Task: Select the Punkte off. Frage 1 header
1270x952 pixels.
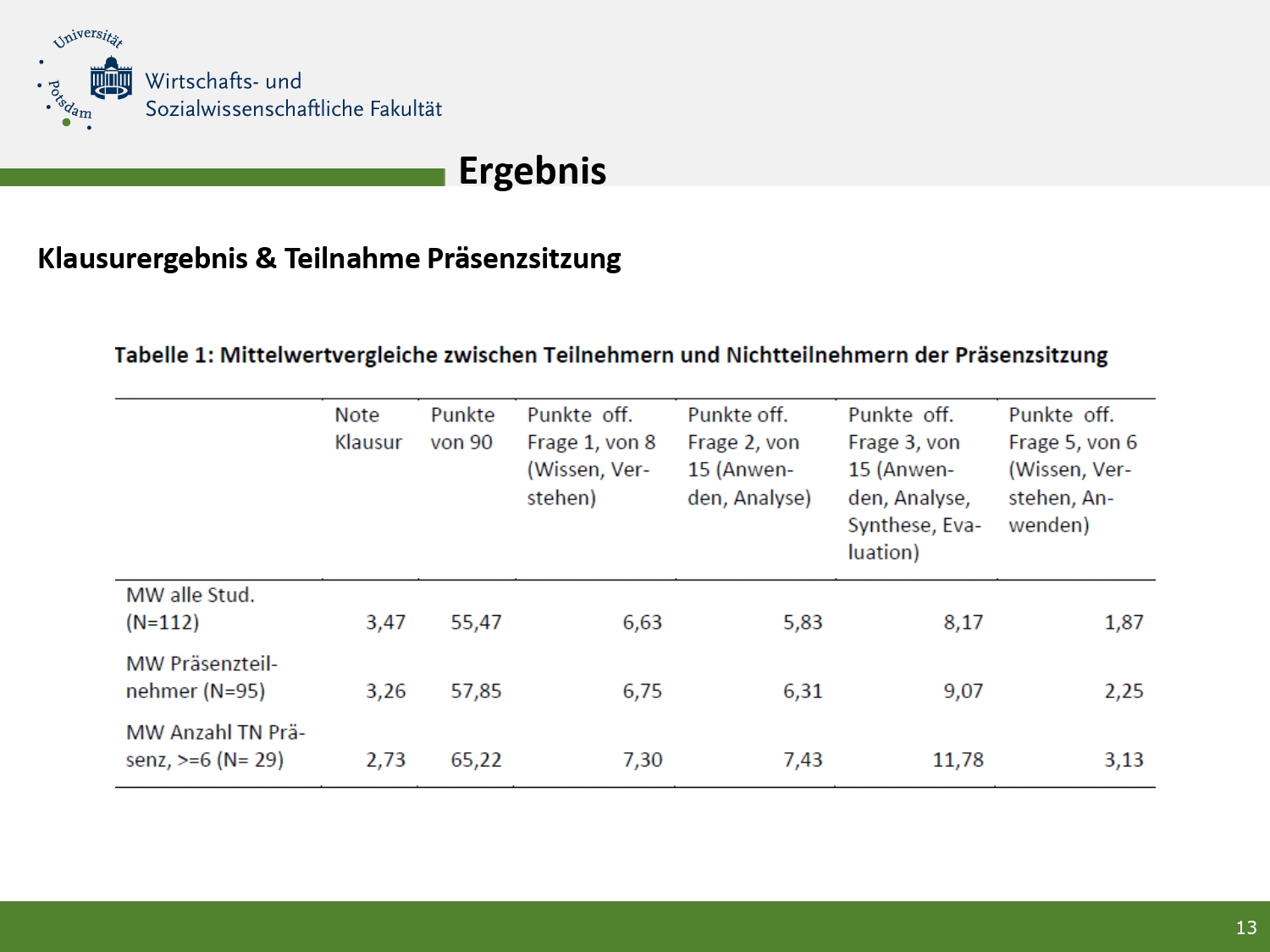Action: [x=591, y=455]
